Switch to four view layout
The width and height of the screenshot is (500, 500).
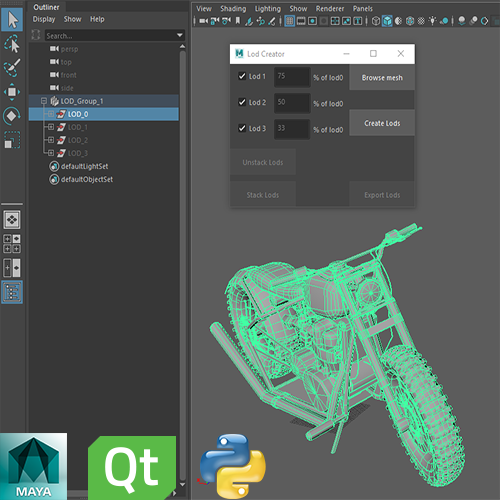click(x=12, y=244)
